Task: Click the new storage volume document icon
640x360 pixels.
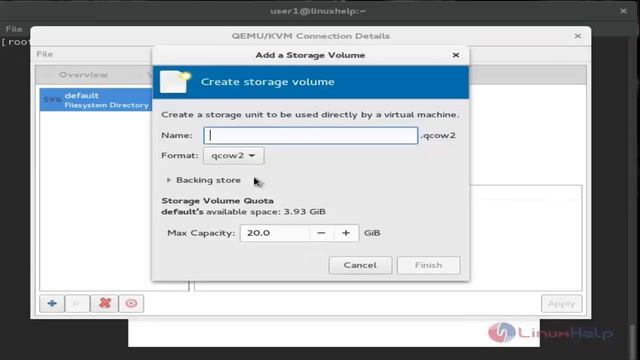Action: (x=175, y=82)
